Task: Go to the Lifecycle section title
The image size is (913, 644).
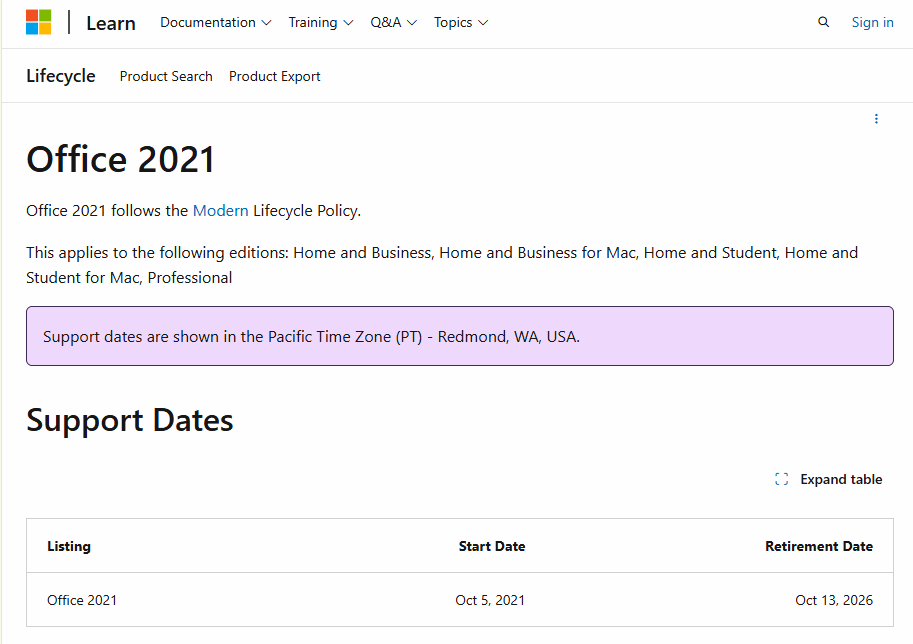Action: coord(61,76)
